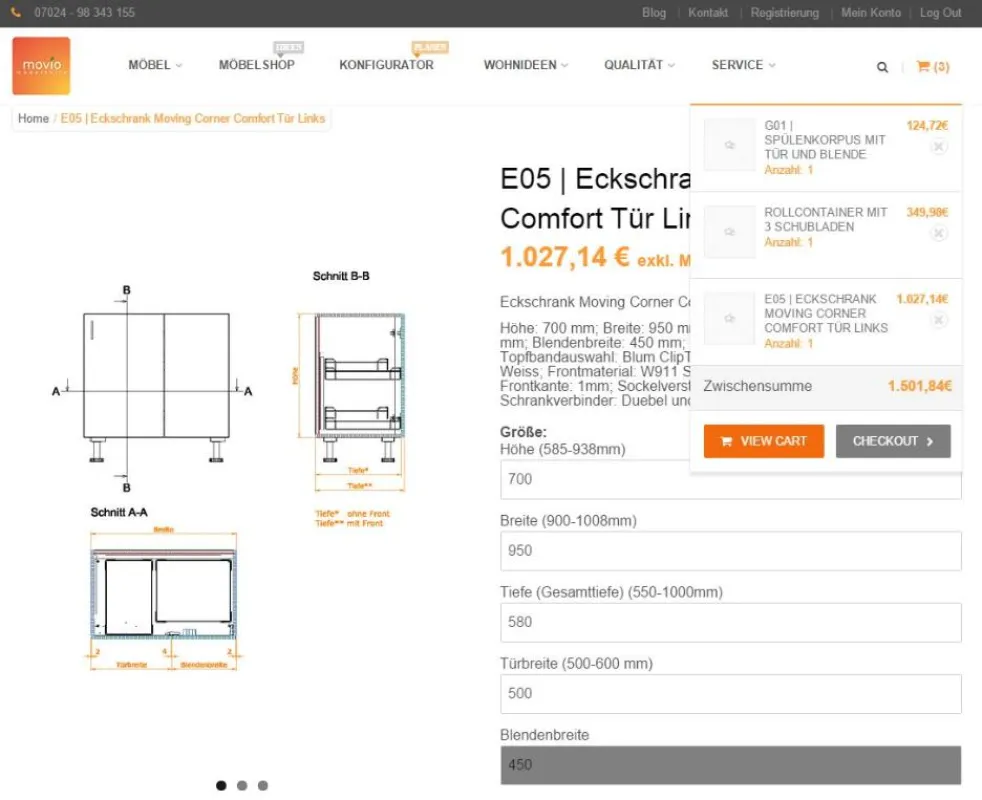Screen dimensions: 982x800
Task: Select the third image carousel dot
Action: [263, 786]
